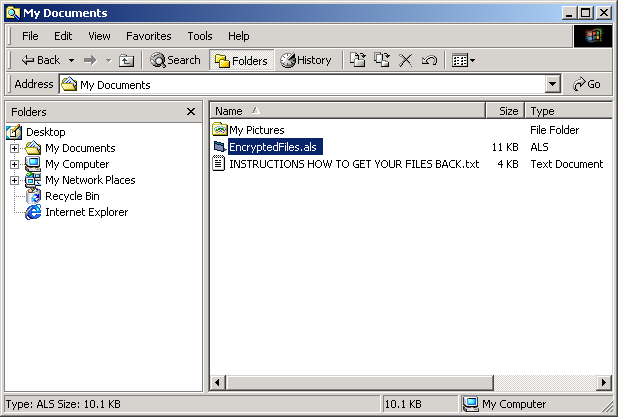Close the Folders pane
618x417 pixels.
[191, 112]
